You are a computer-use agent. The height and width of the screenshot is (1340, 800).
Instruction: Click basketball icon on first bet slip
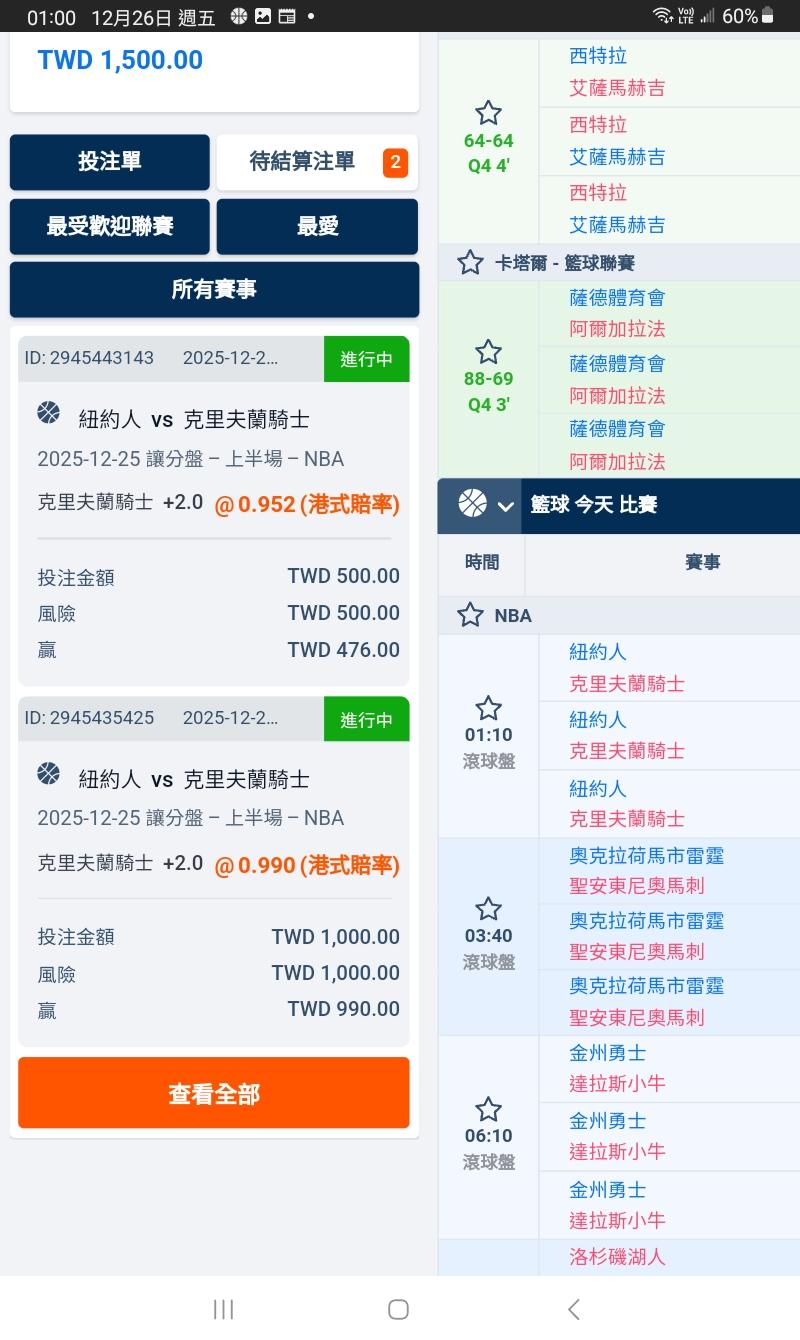tap(48, 413)
